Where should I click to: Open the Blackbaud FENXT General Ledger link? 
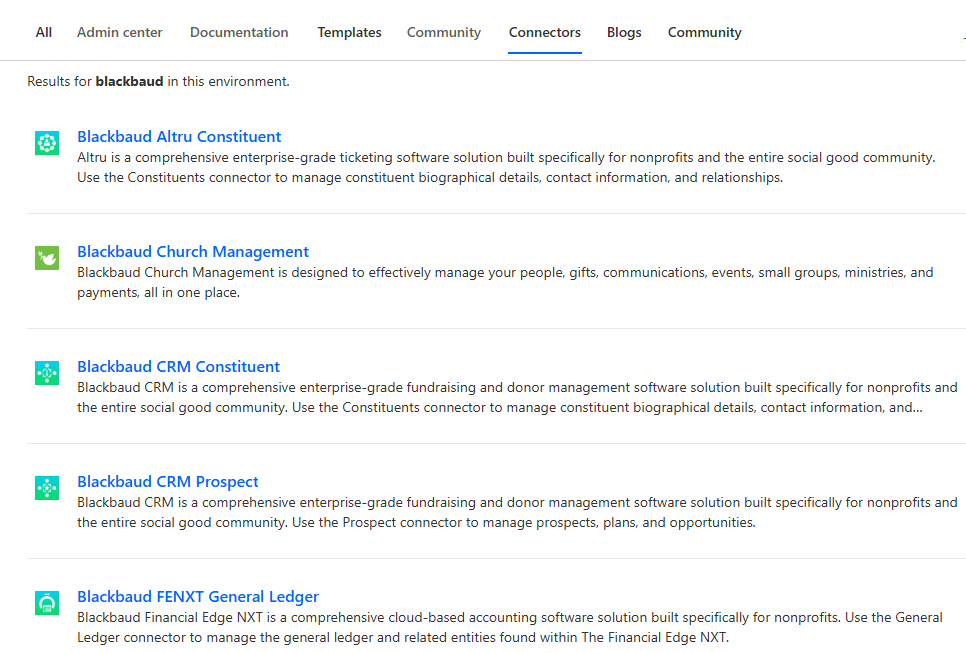click(x=198, y=597)
